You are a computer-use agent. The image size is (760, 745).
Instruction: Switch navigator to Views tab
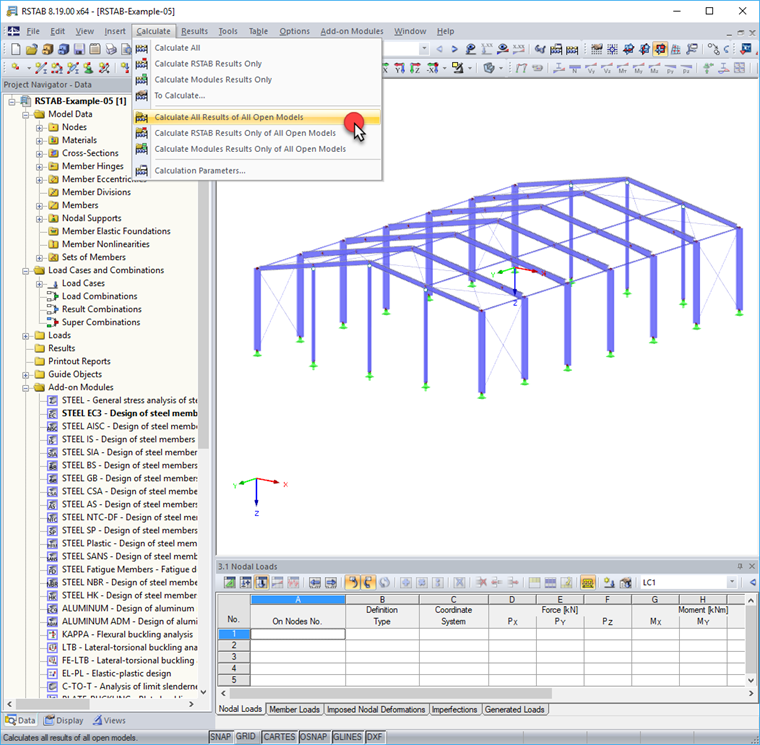[110, 721]
